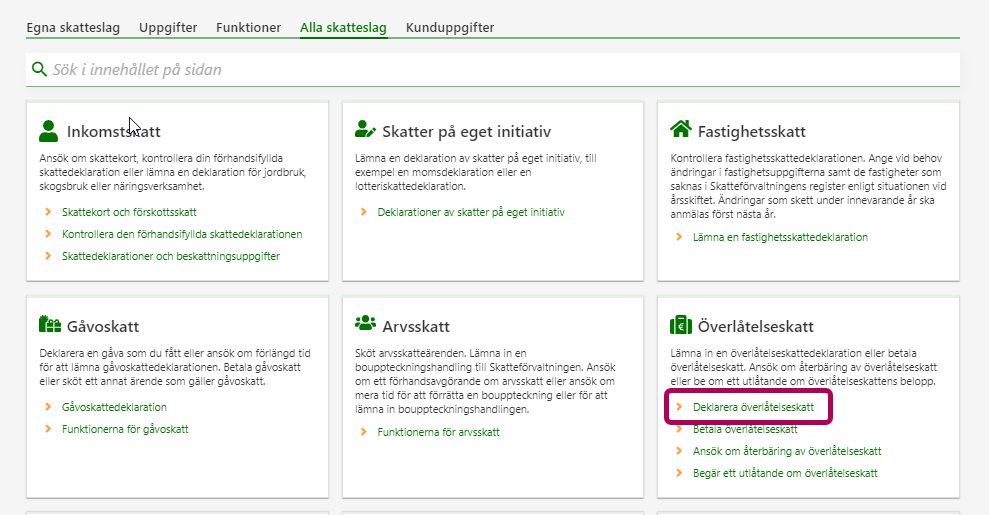
Task: Open Kontrollera den förhandsifyllda skattedeklarationen link
Action: tap(181, 234)
